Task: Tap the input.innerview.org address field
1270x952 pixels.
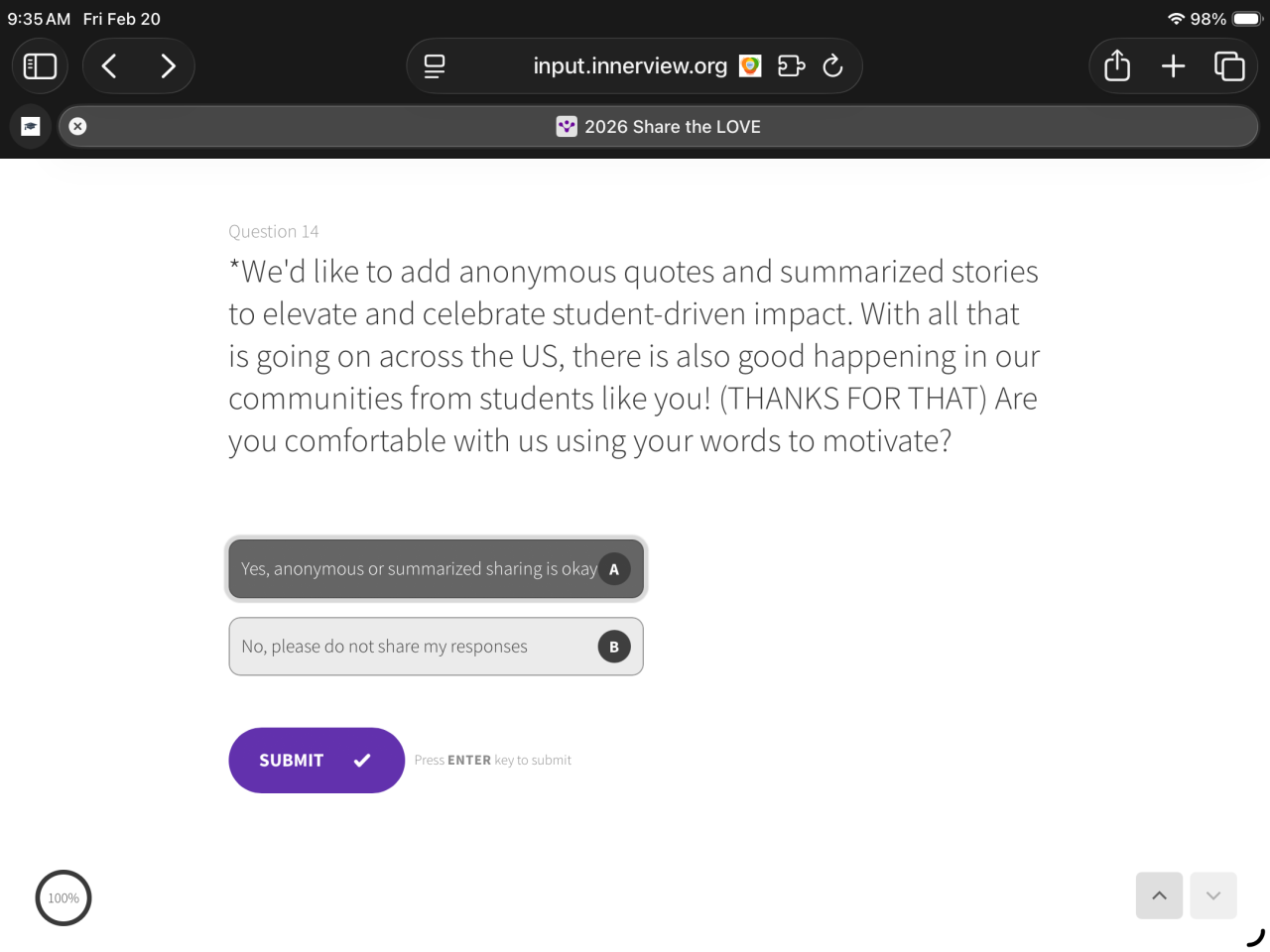Action: click(629, 66)
